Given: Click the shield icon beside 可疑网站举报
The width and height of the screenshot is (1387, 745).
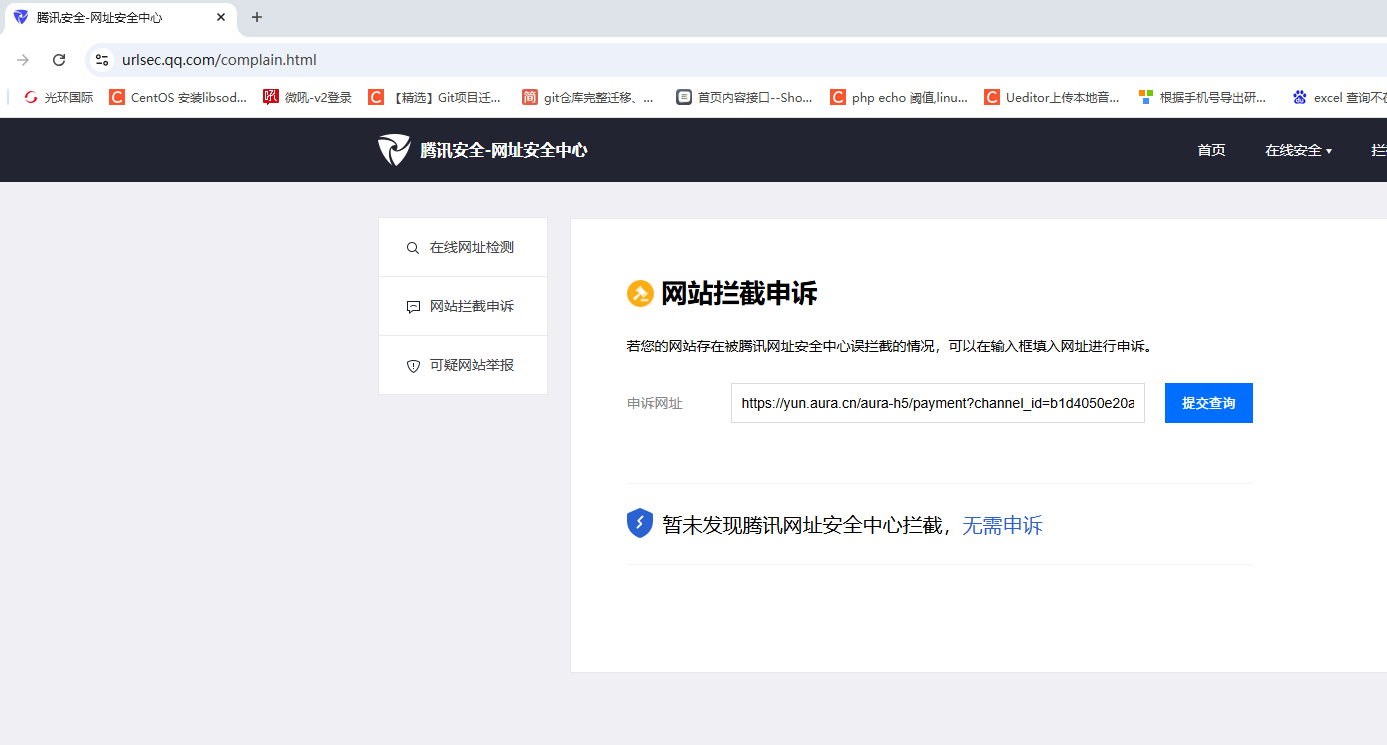Looking at the screenshot, I should point(413,366).
